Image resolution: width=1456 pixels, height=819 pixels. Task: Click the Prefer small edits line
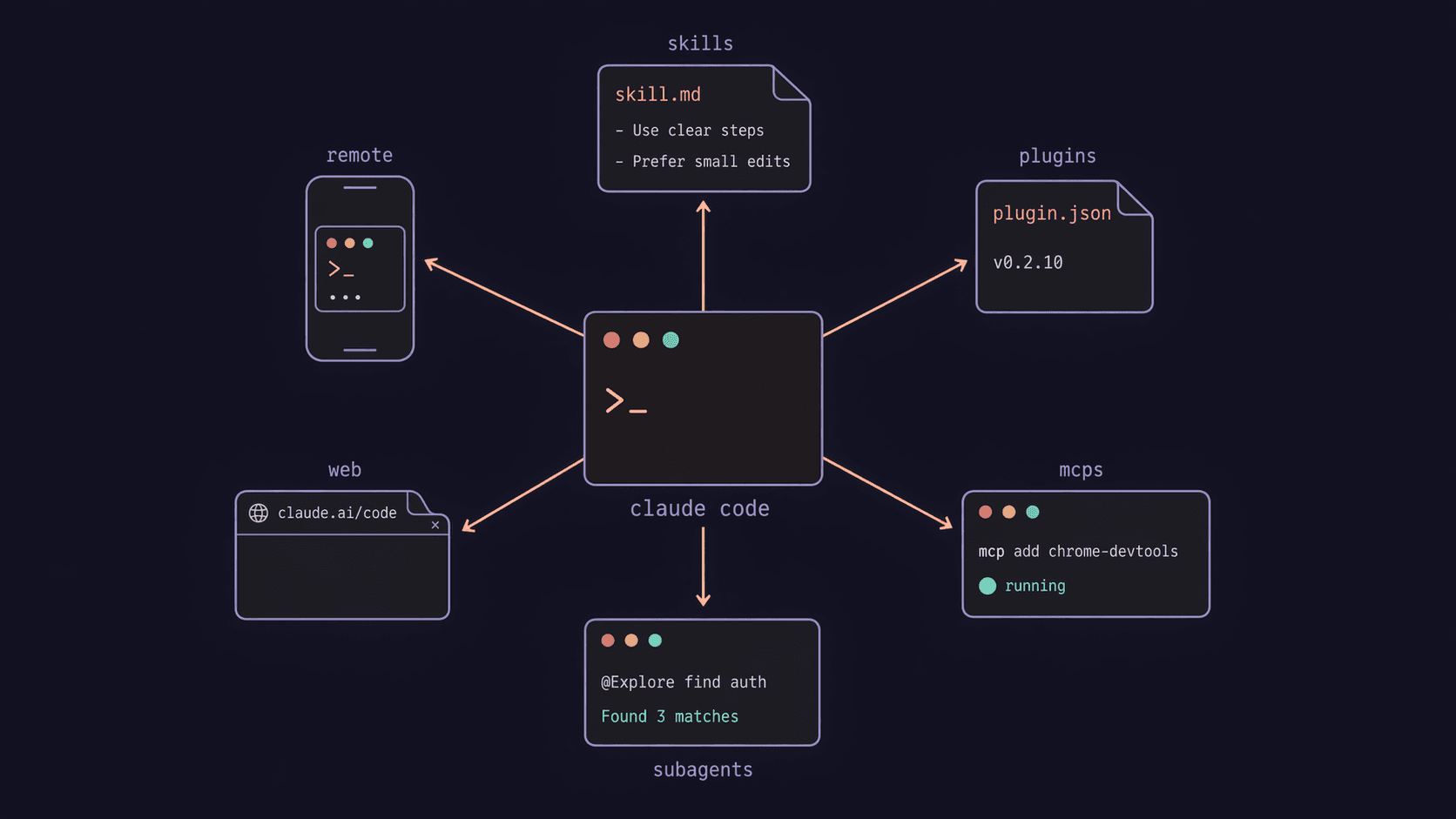(x=703, y=162)
